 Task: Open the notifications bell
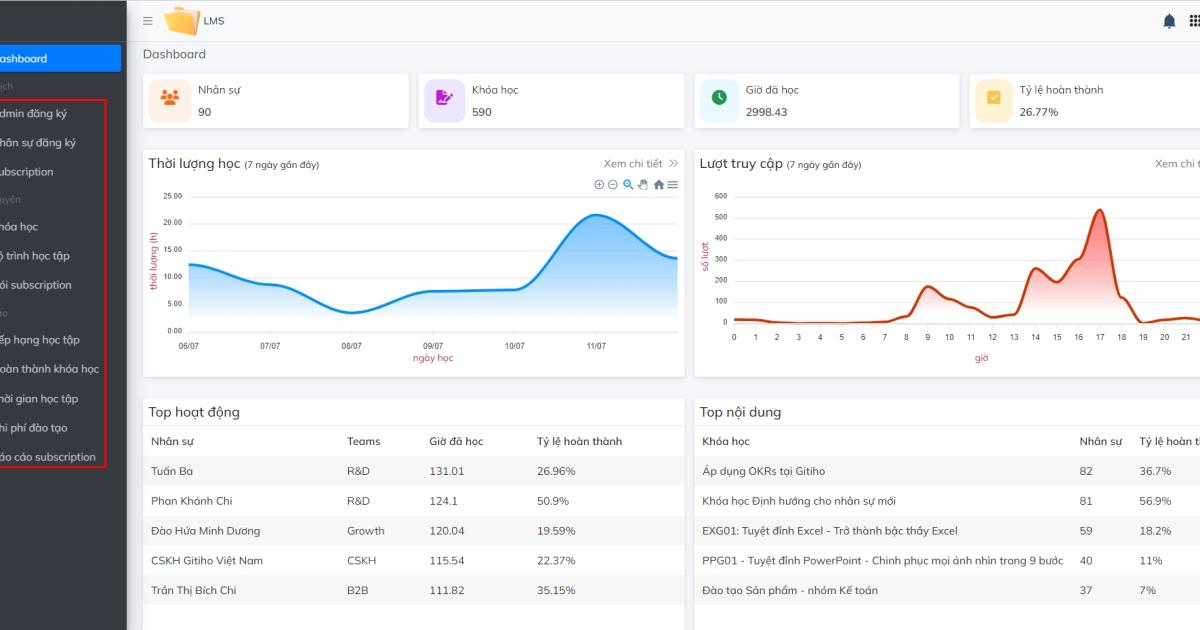tap(1169, 21)
